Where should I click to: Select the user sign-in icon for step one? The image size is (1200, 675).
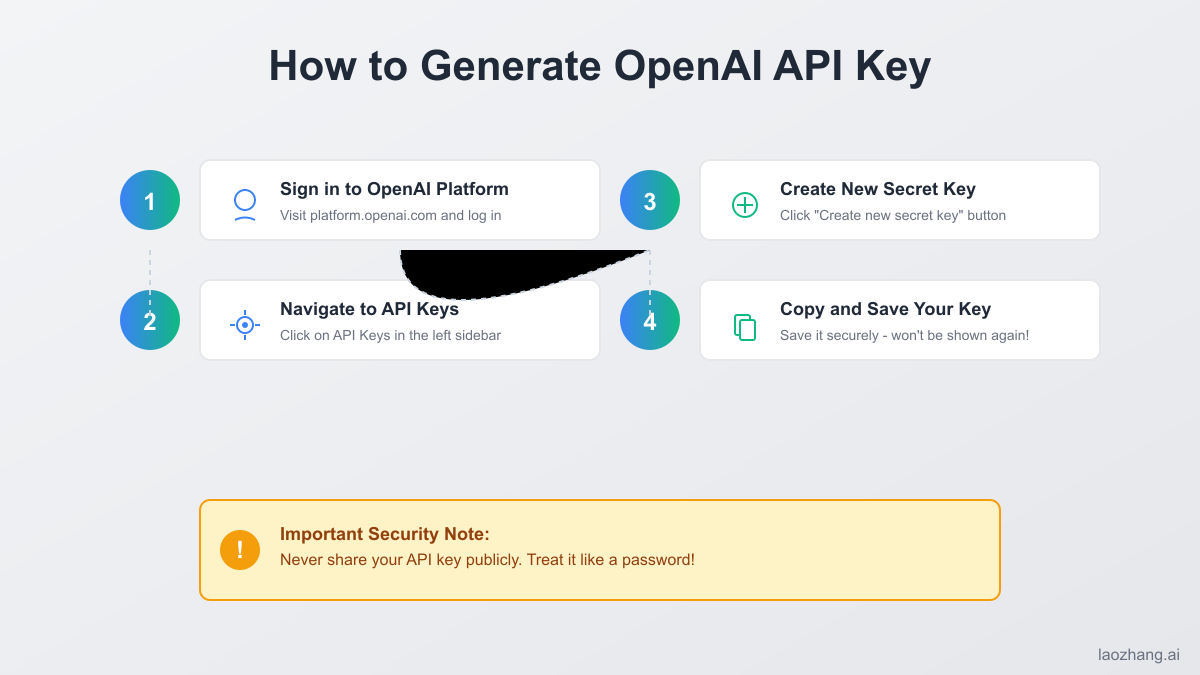point(244,200)
